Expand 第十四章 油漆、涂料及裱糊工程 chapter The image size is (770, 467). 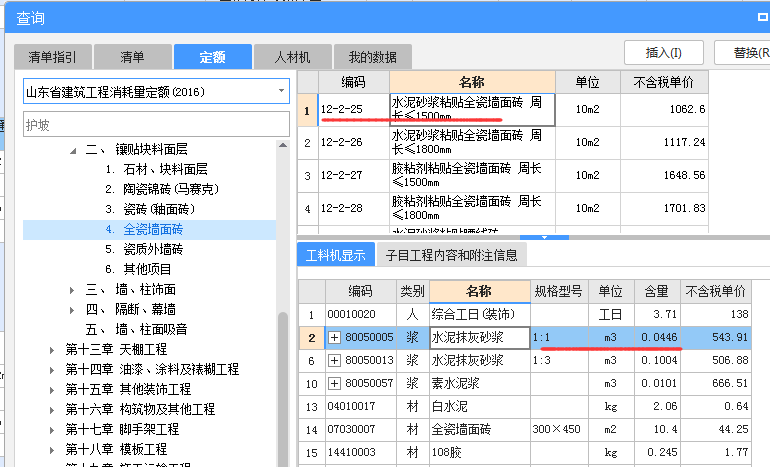pos(52,370)
